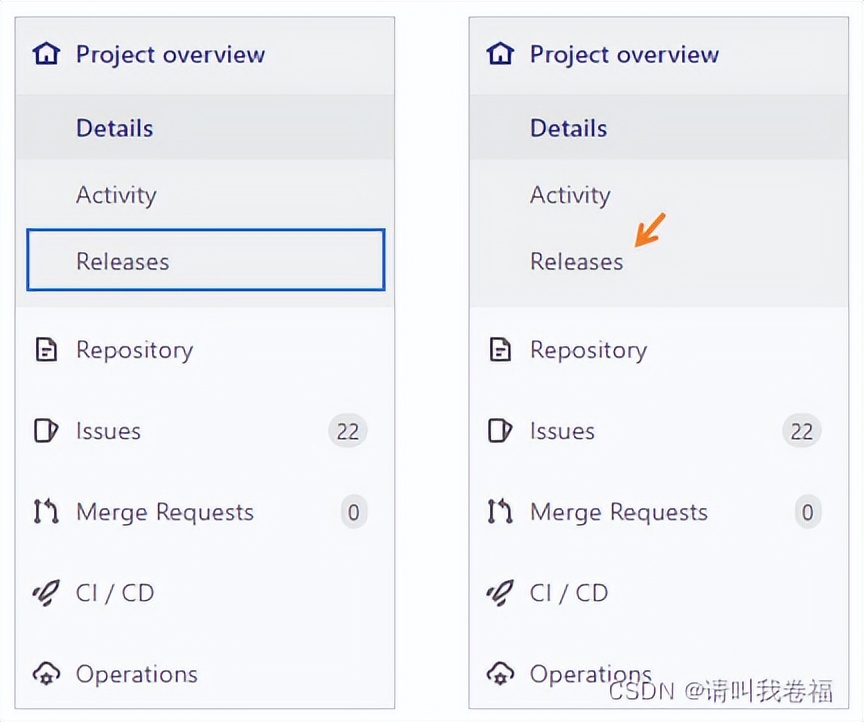Click the Merge Requests icon in right sidebar
Image resolution: width=864 pixels, height=722 pixels.
click(x=500, y=512)
